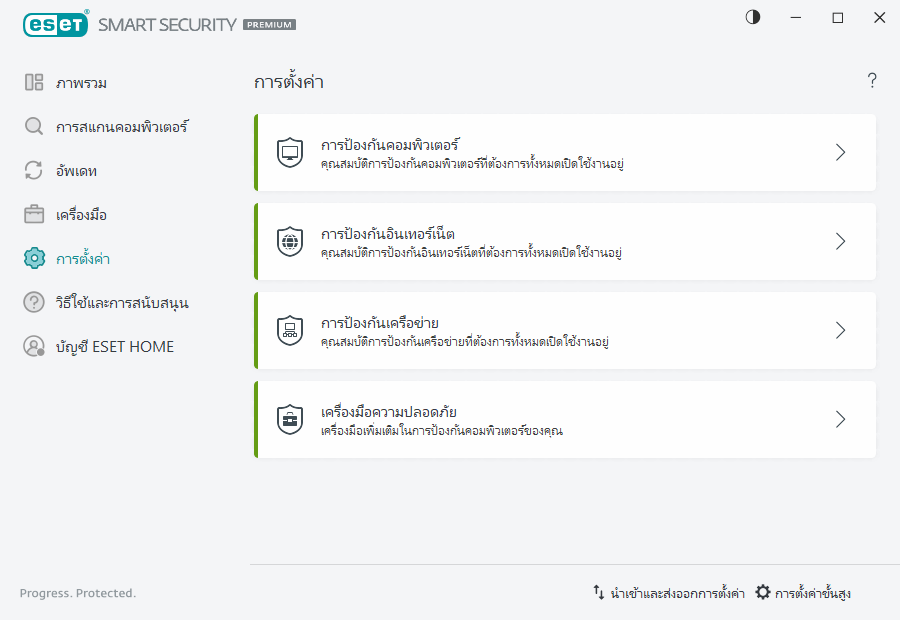
Task: Open Tools via the briefcase icon
Action: click(35, 214)
